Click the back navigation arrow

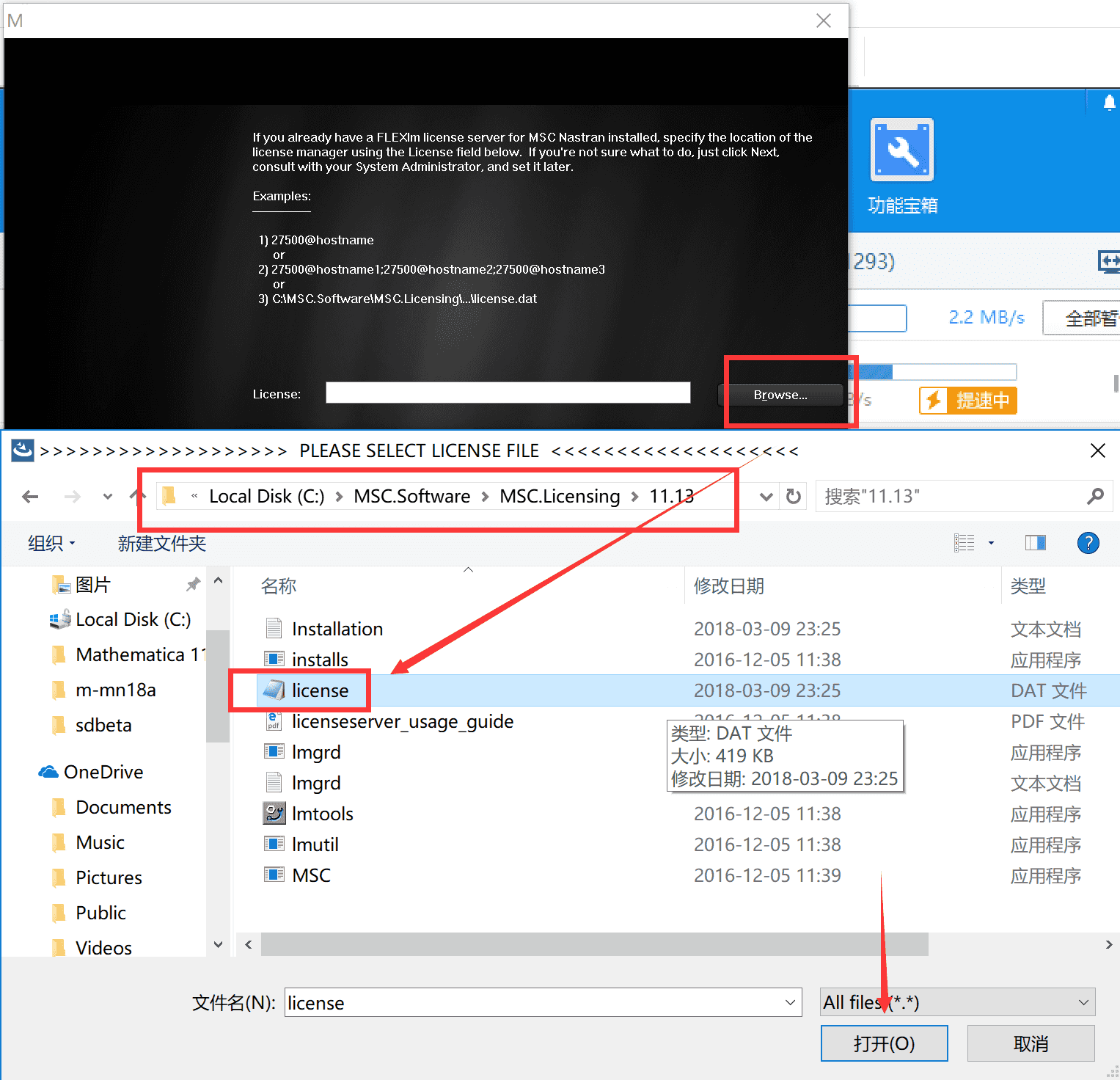pos(30,497)
